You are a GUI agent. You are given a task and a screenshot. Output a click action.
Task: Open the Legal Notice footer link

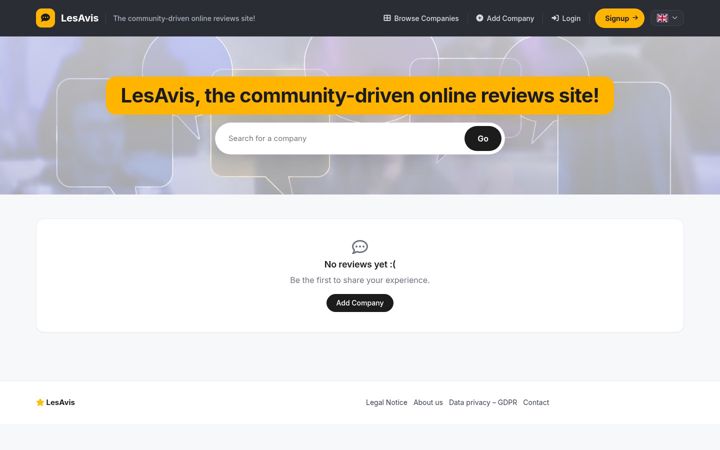[x=386, y=402]
